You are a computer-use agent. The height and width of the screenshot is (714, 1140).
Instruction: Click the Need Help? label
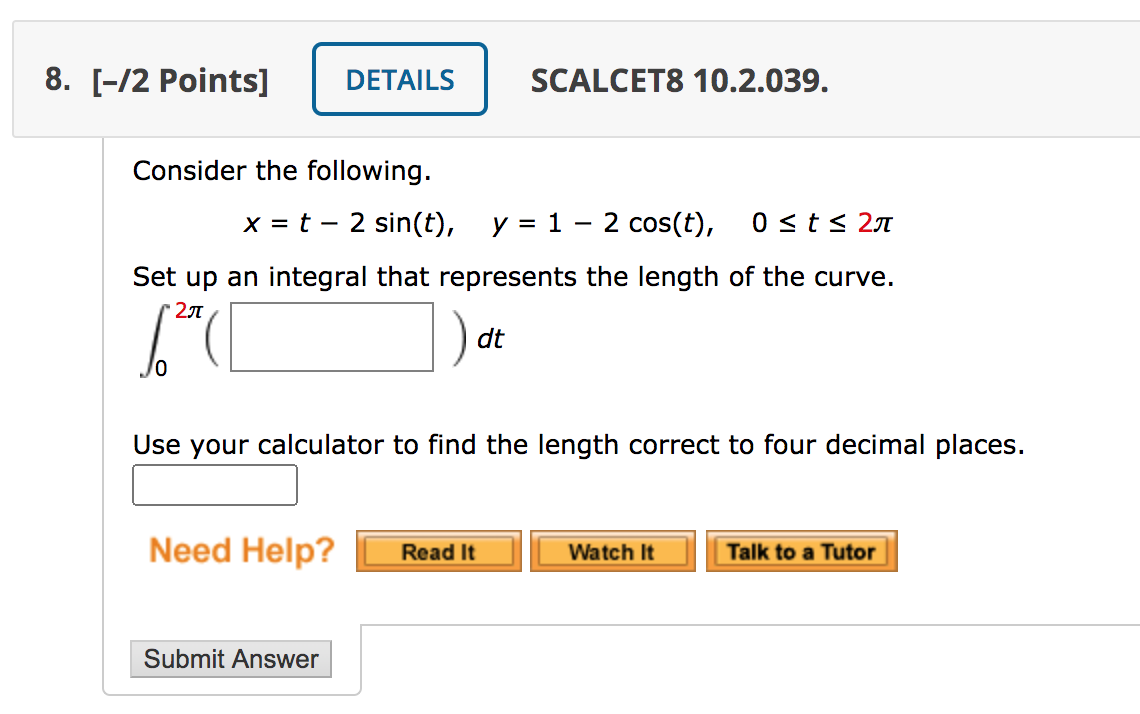[x=241, y=550]
